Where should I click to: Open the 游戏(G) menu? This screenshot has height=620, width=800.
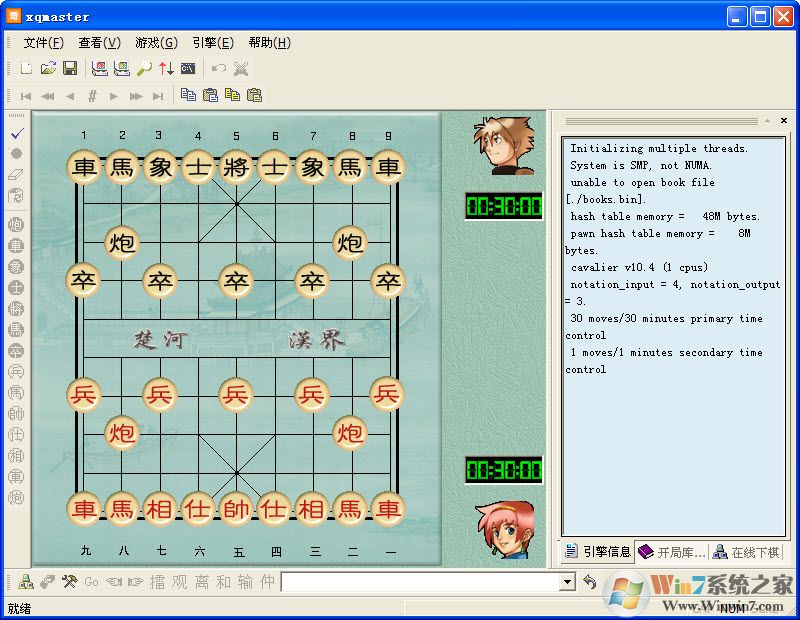[155, 43]
